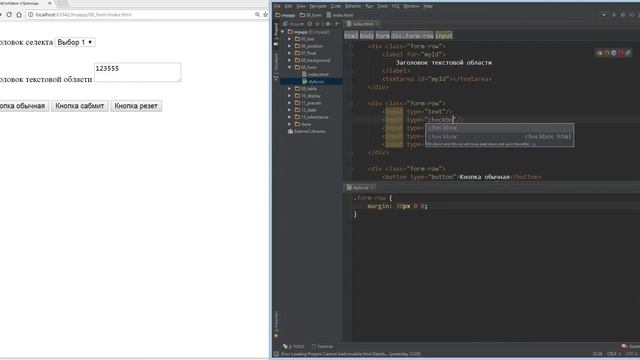This screenshot has width=640, height=360.
Task: Collapse the 08_form folder
Action: (x=290, y=67)
